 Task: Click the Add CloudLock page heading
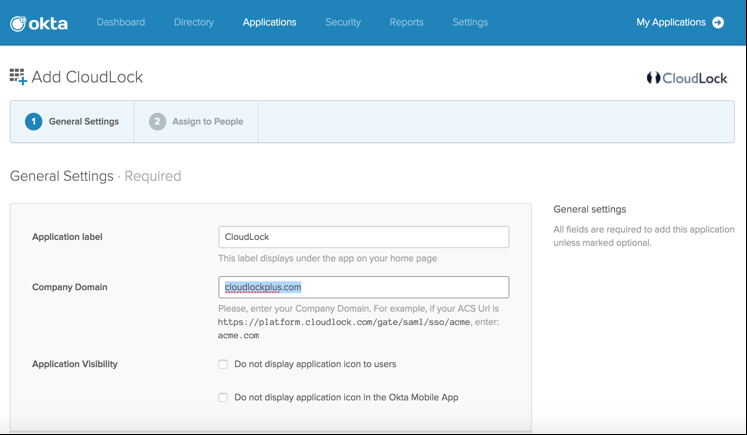coord(87,77)
